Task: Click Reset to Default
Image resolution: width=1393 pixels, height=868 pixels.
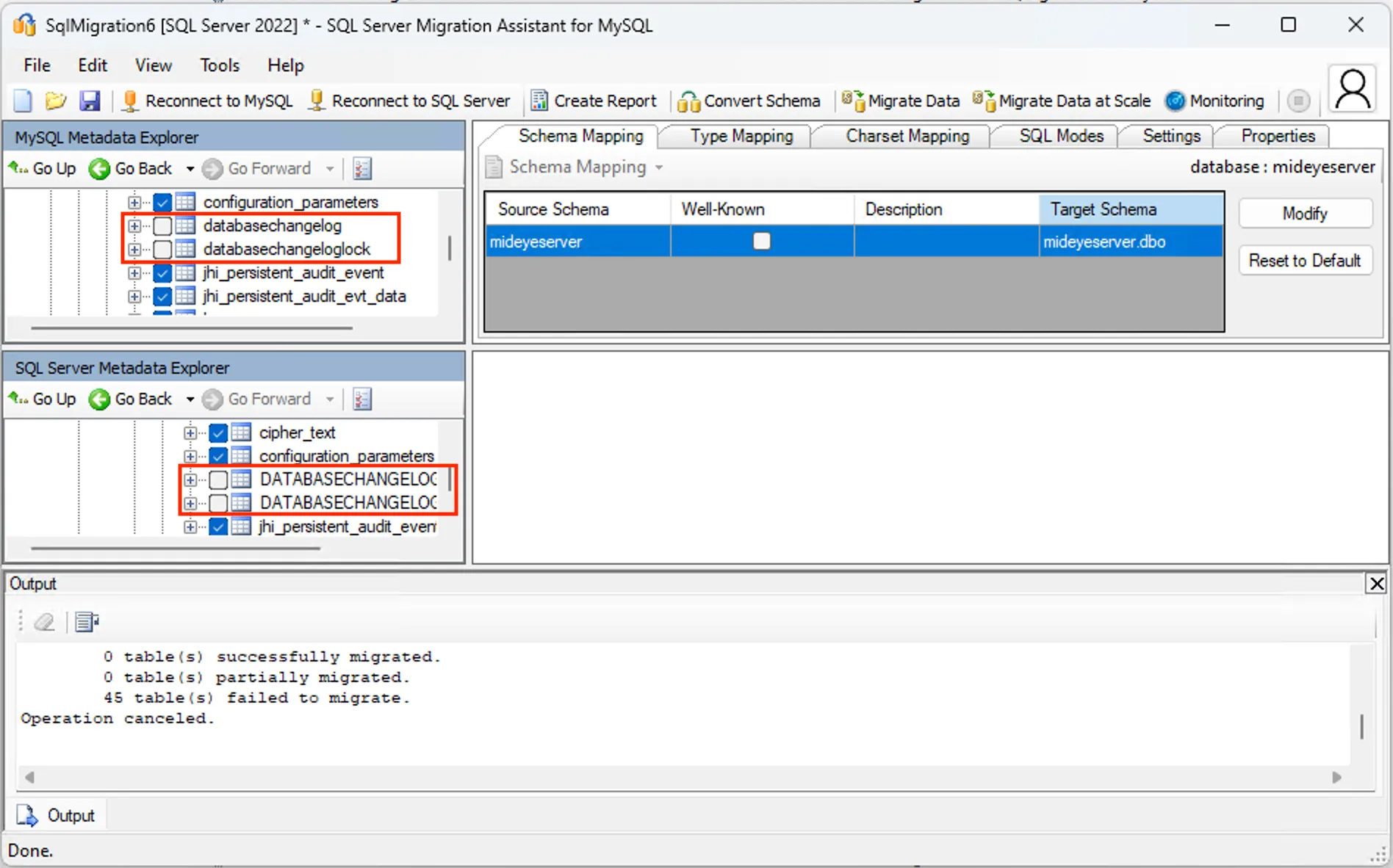Action: pyautogui.click(x=1305, y=261)
